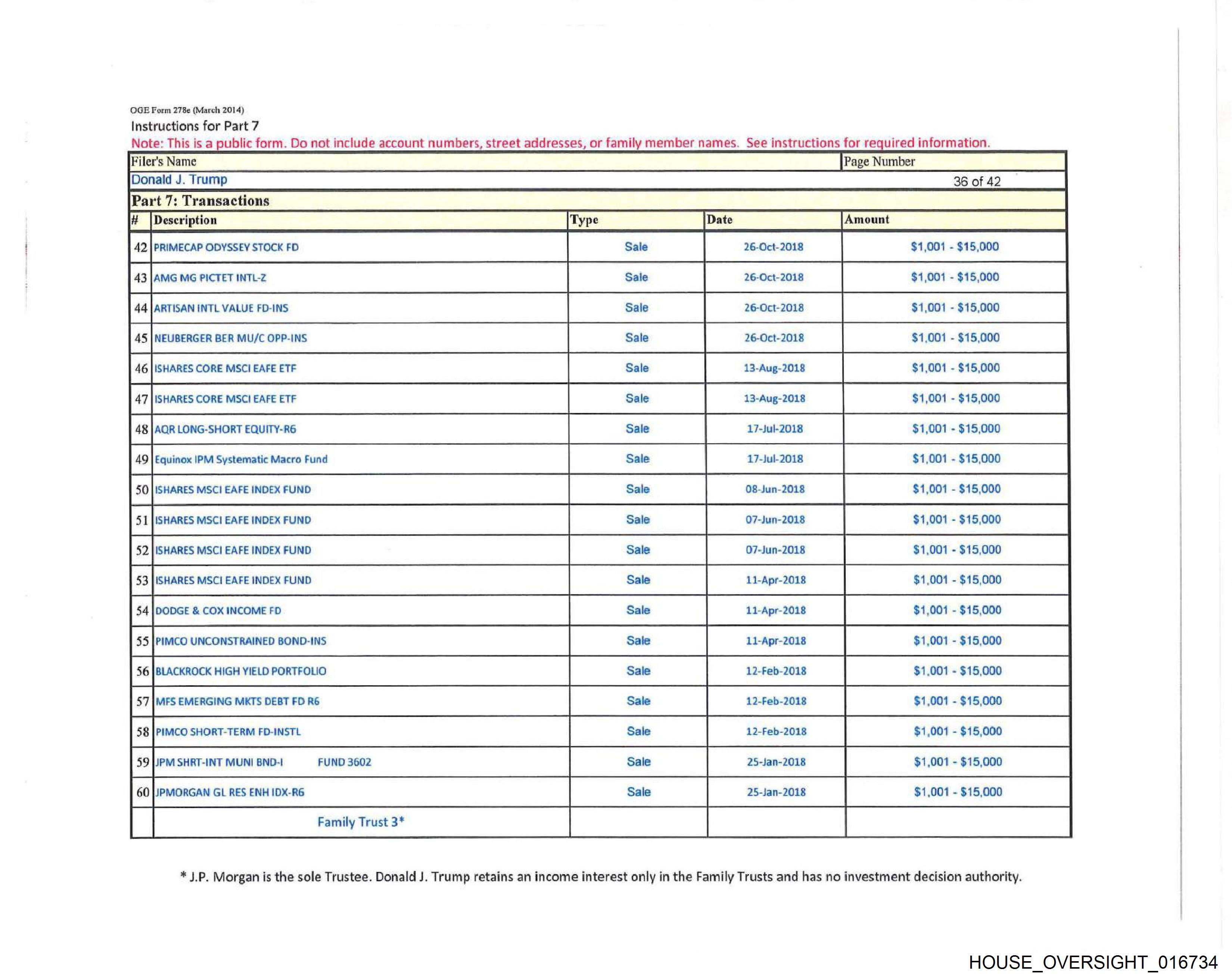Click the Donald J. Trump filer name
The height and width of the screenshot is (978, 1232).
179,180
